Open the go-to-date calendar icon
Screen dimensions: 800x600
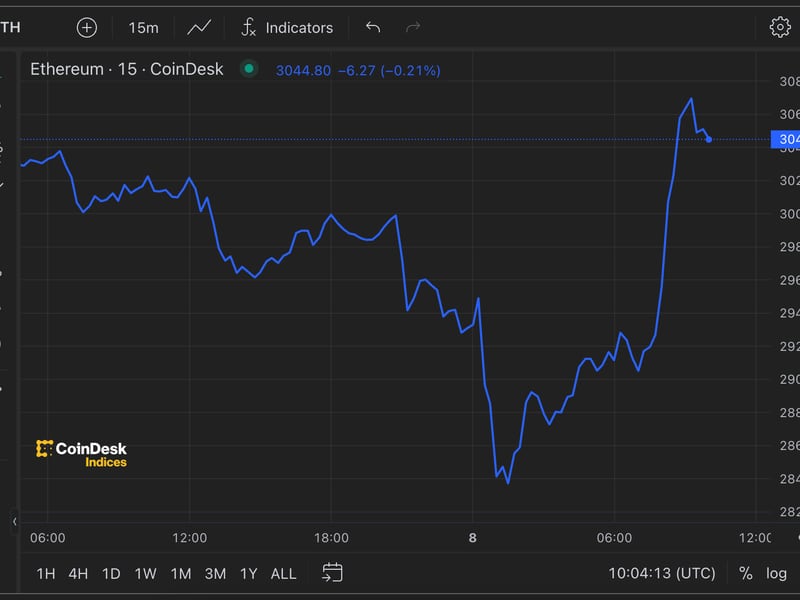[330, 573]
